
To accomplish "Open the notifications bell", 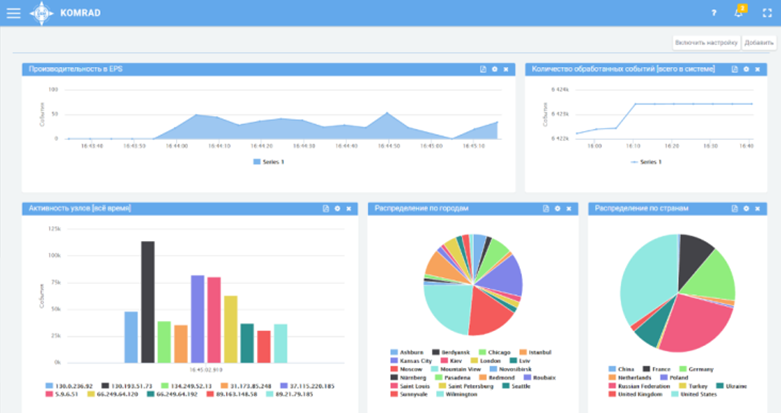I will [x=739, y=13].
